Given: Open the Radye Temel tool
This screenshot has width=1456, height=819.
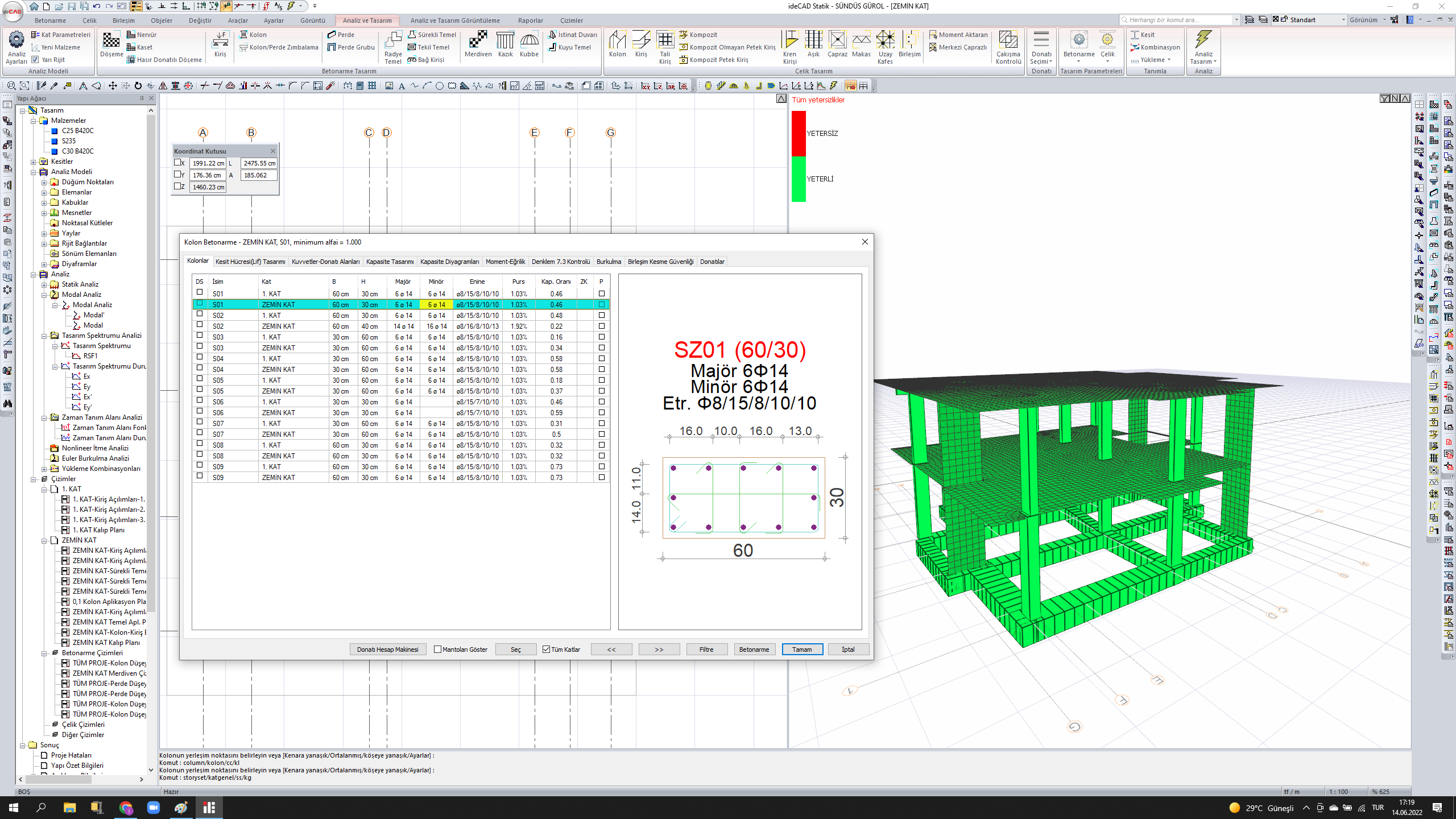Looking at the screenshot, I should point(393,47).
